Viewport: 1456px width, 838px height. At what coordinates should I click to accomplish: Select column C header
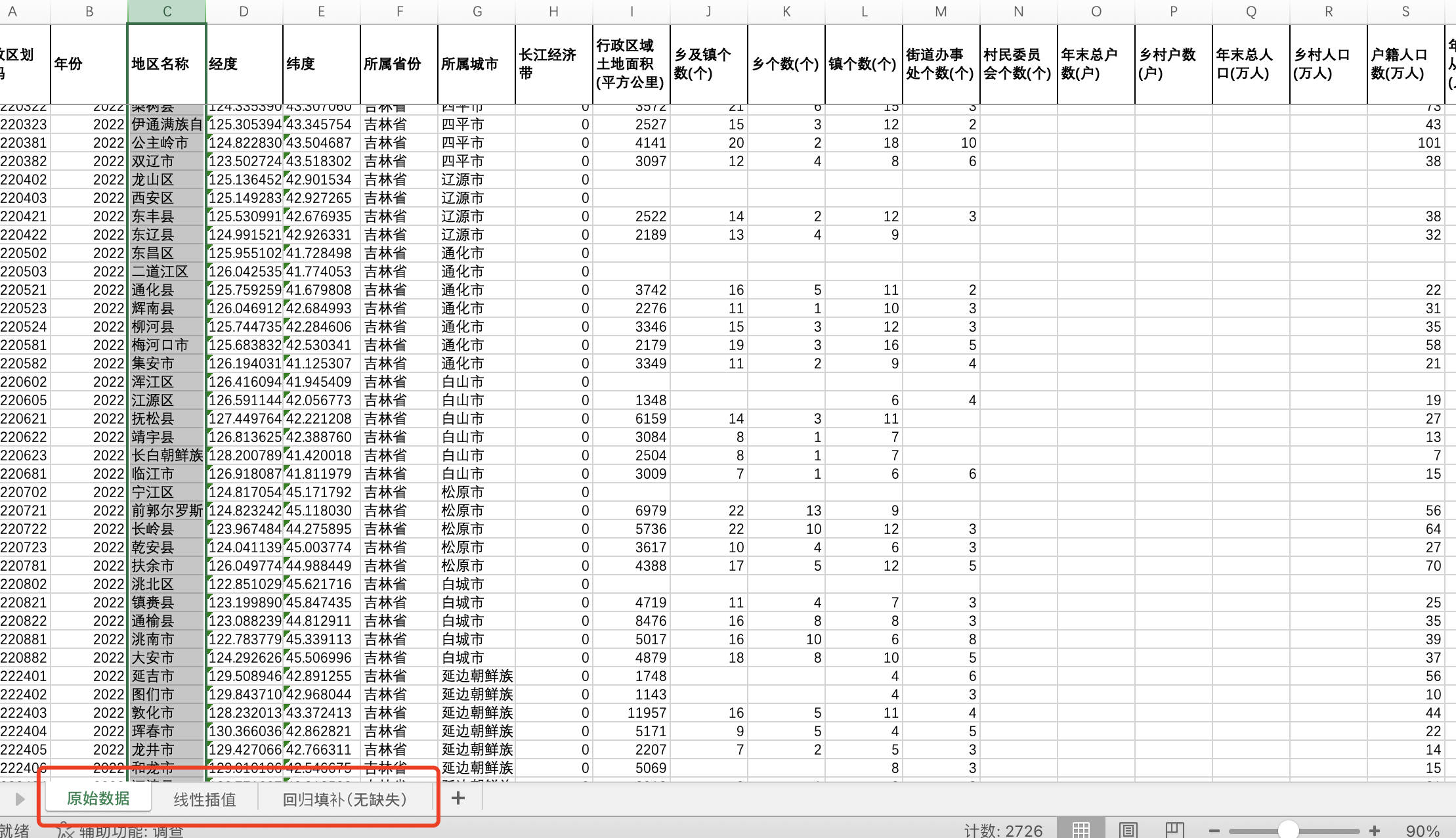tap(167, 11)
